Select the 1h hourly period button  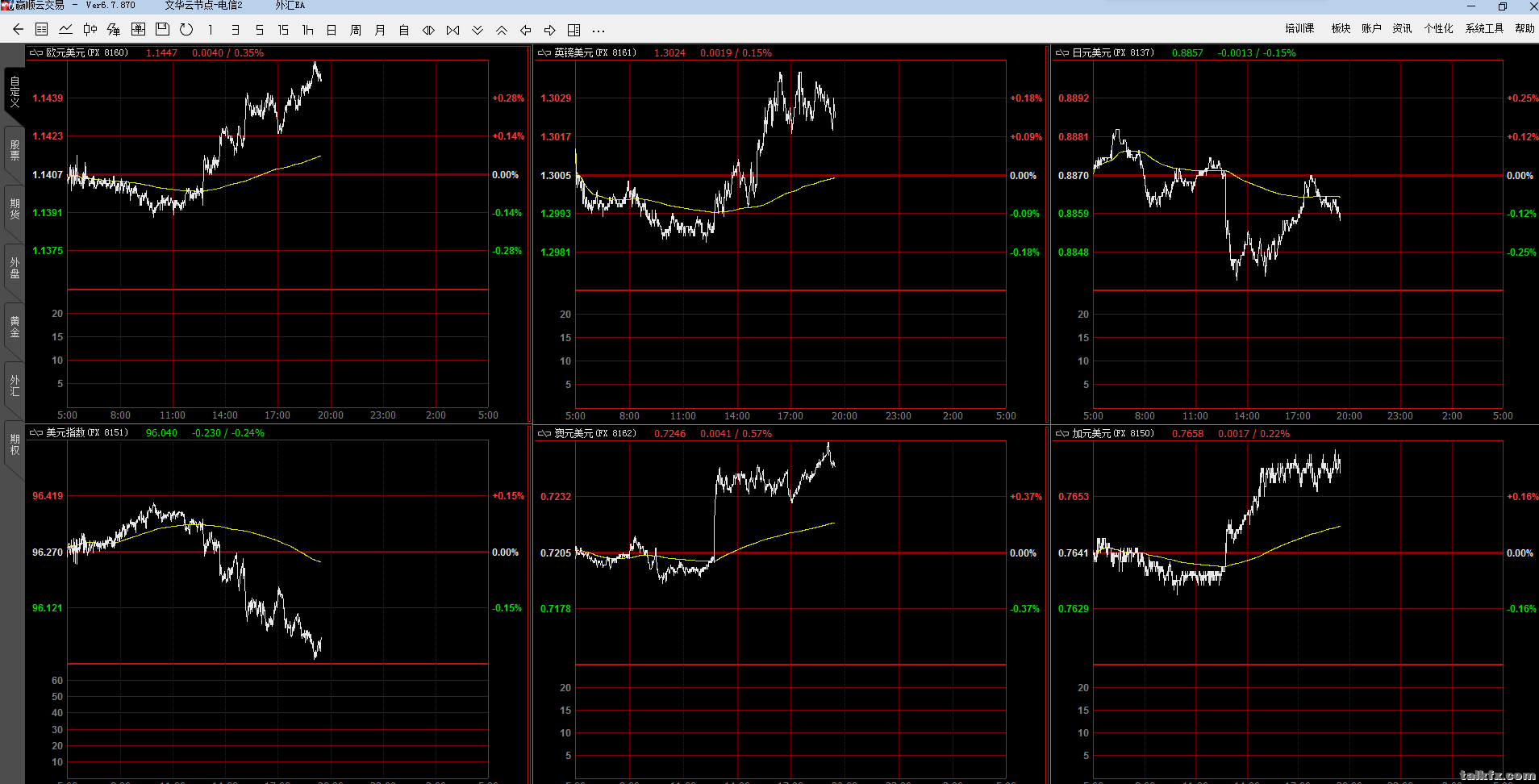pos(307,30)
